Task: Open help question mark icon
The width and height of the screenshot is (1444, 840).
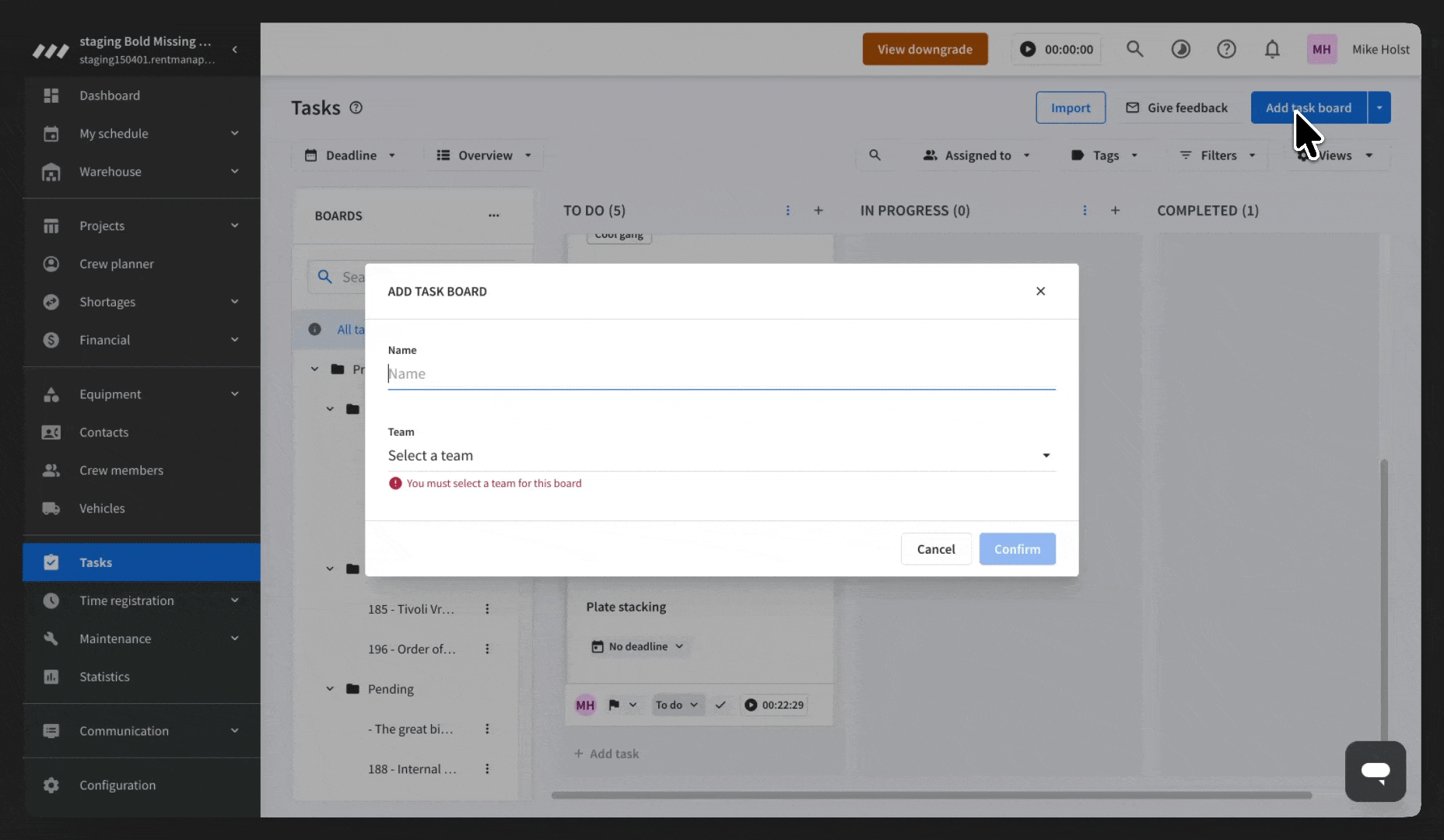Action: pos(1226,49)
